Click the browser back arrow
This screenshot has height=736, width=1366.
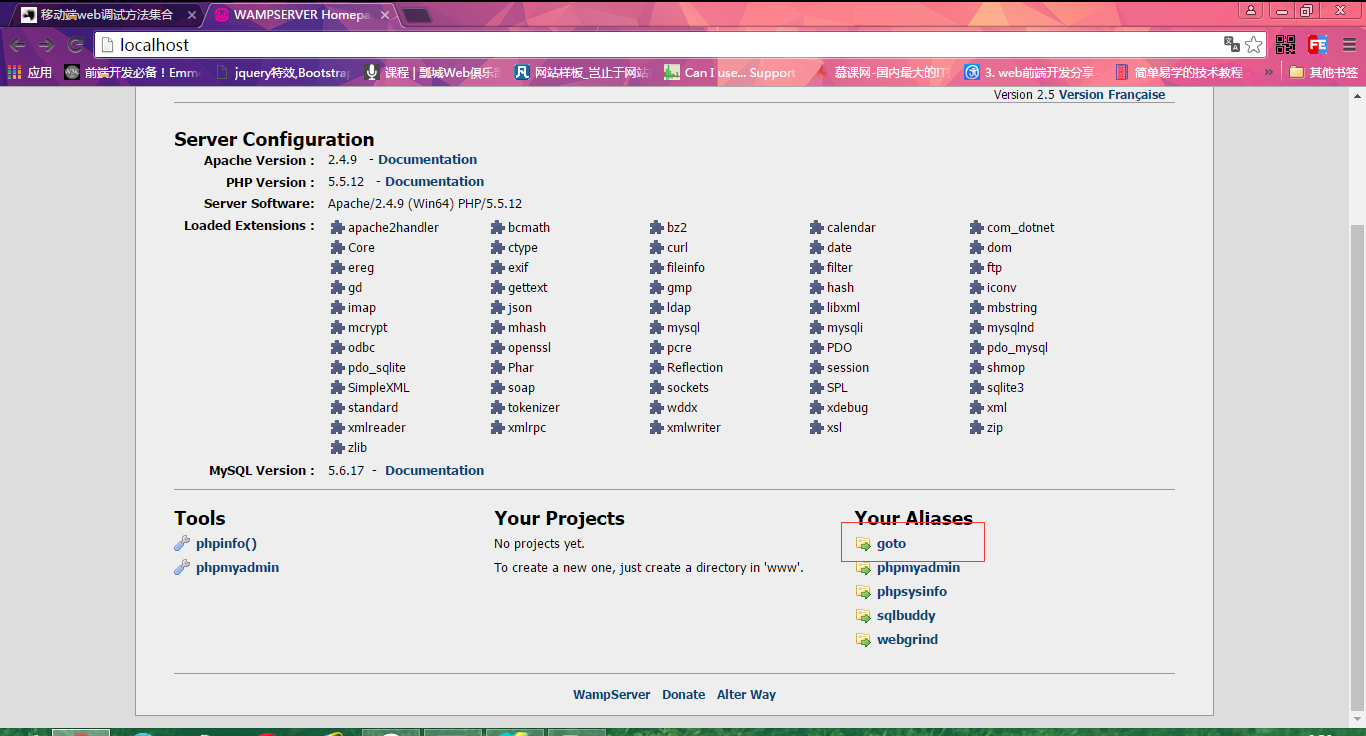tap(17, 45)
